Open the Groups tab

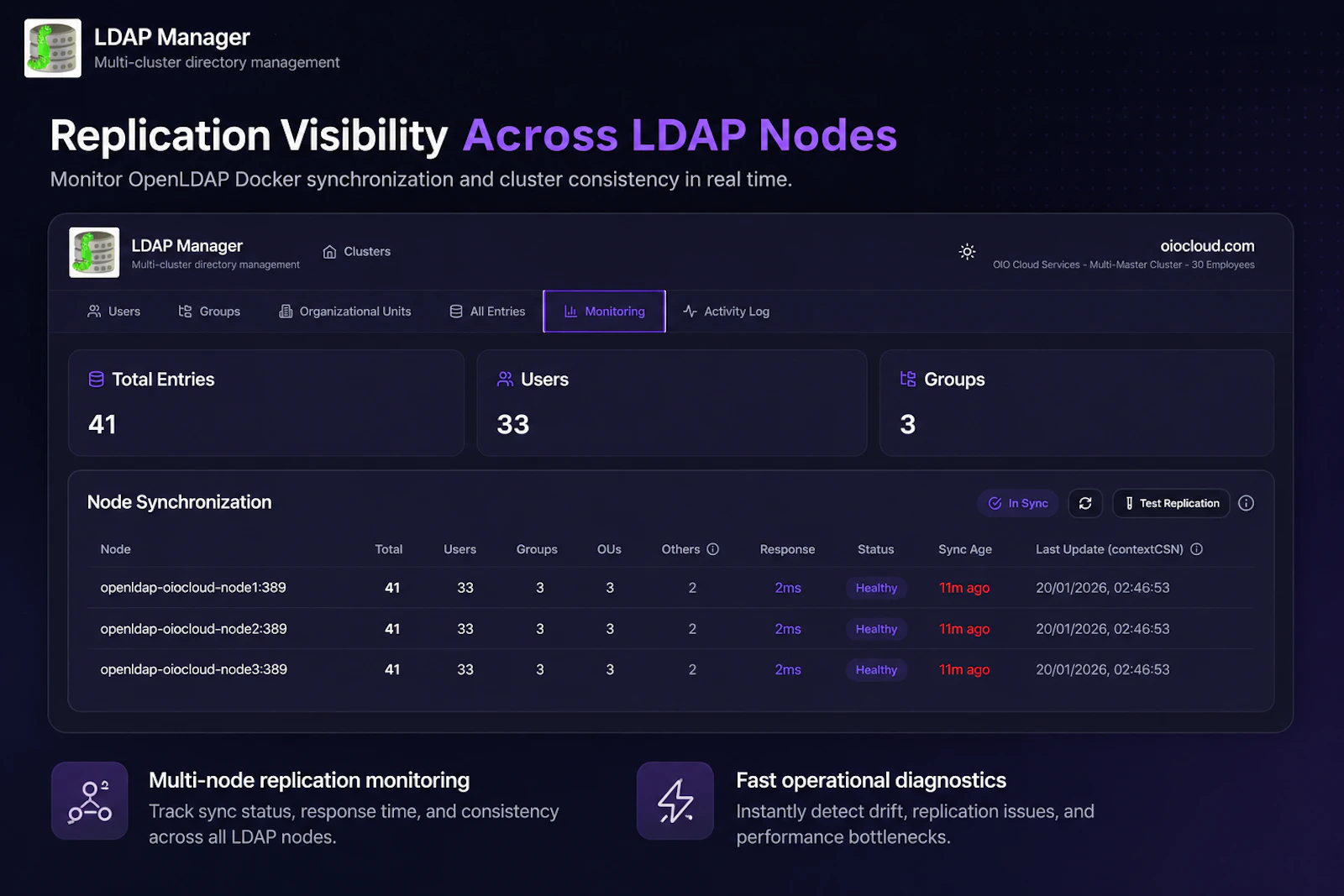coord(209,312)
